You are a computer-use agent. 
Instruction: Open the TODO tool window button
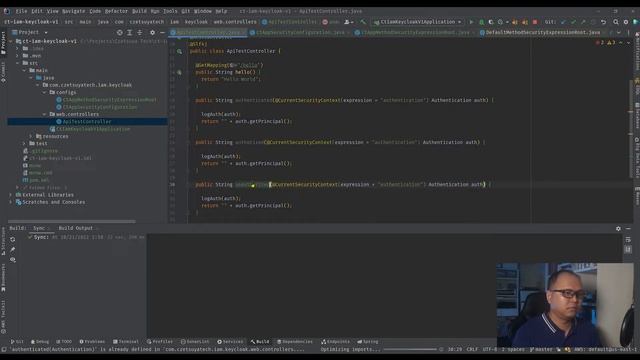[x=64, y=342]
